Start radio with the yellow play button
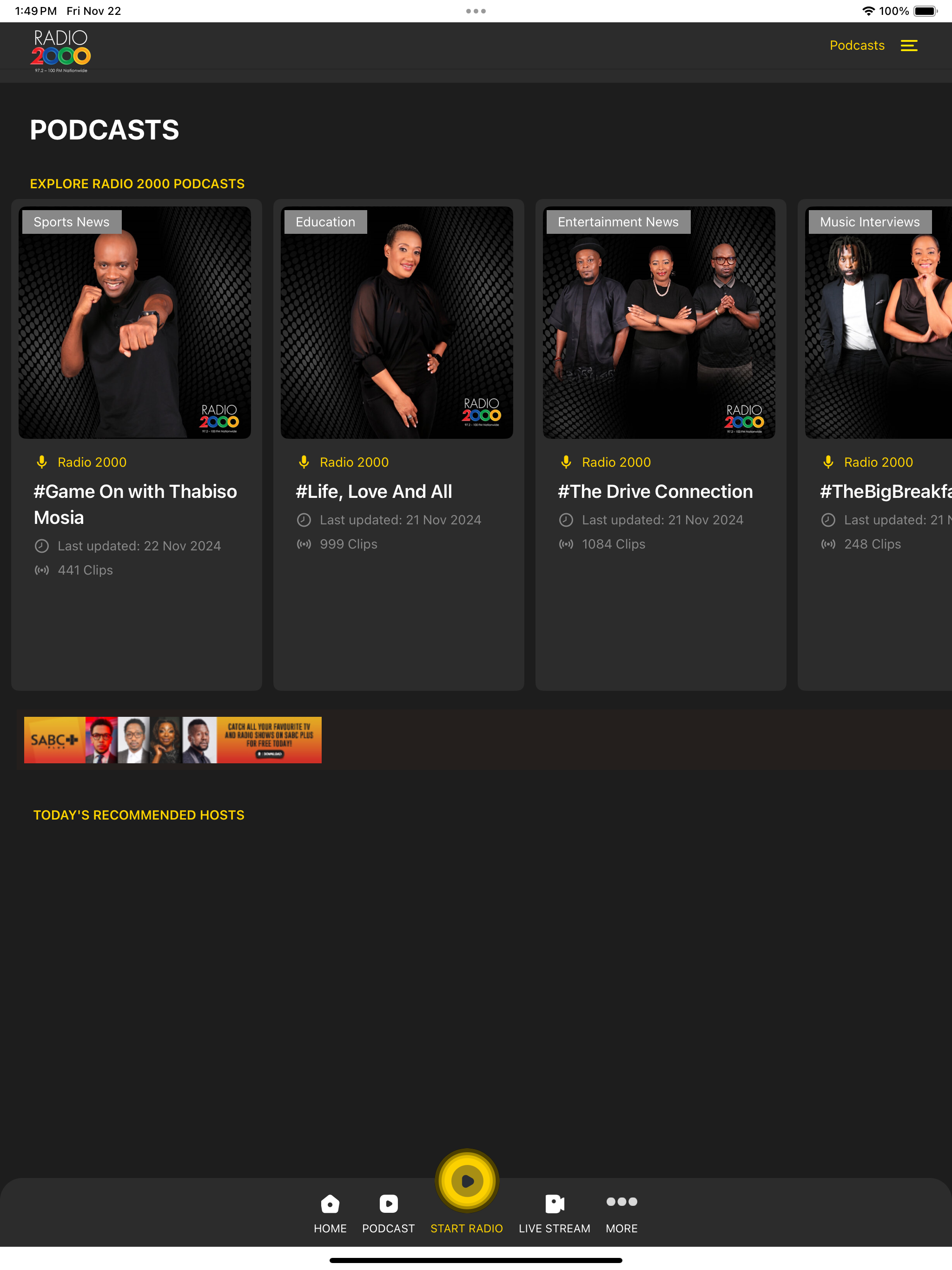Screen dimensions: 952x1270 (467, 1180)
